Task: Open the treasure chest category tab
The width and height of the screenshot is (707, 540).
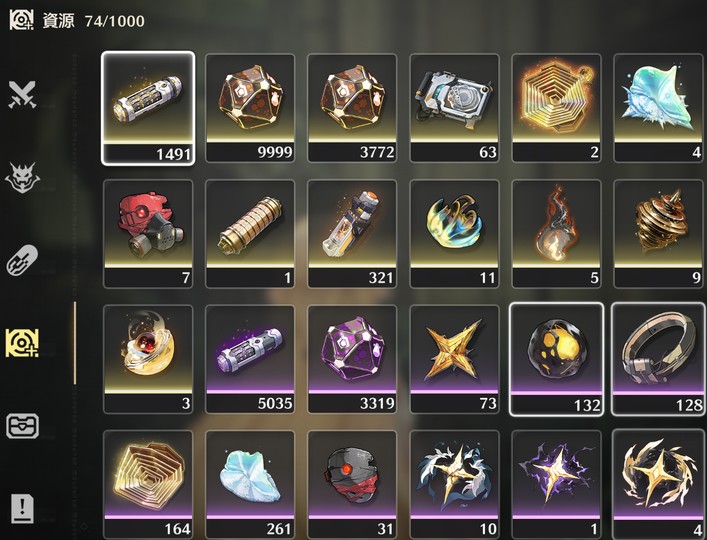Action: point(22,426)
